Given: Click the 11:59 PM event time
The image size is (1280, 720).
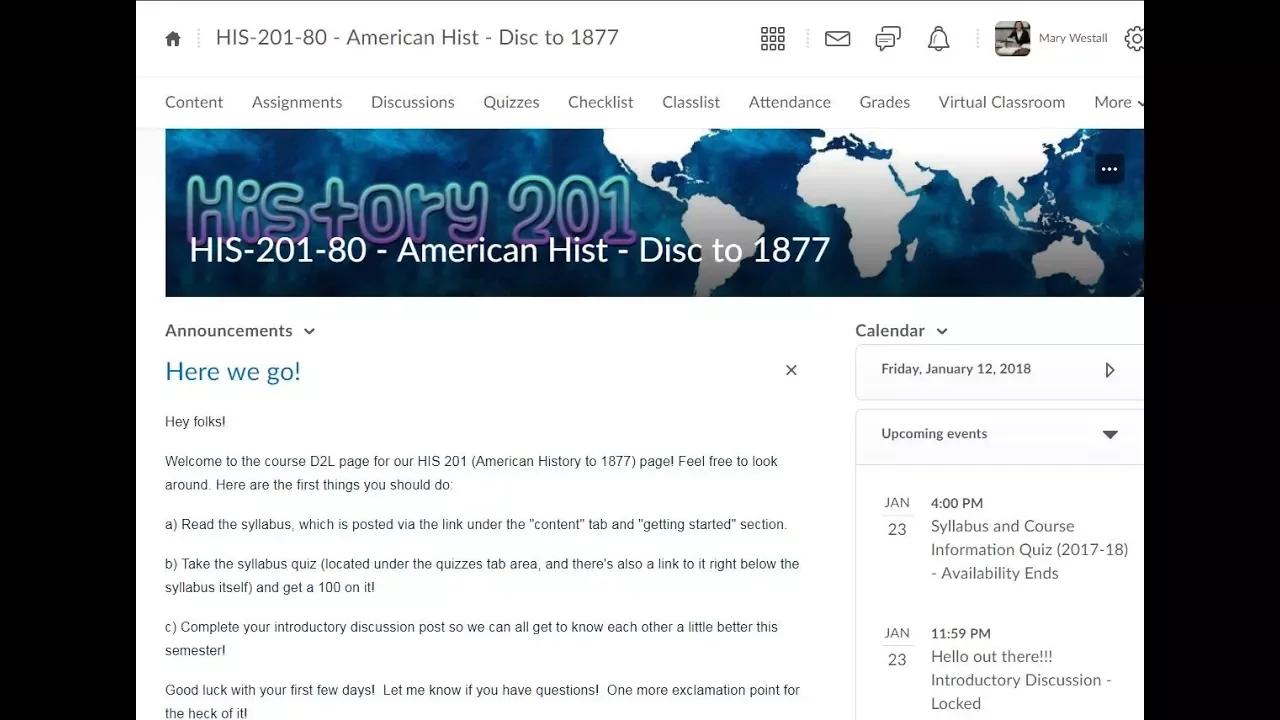Looking at the screenshot, I should [x=961, y=633].
